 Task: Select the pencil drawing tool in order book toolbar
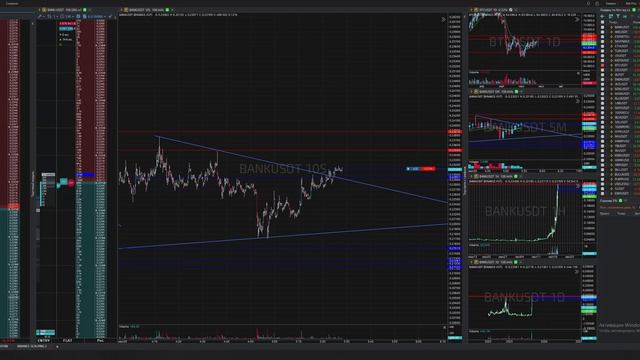[40, 17]
